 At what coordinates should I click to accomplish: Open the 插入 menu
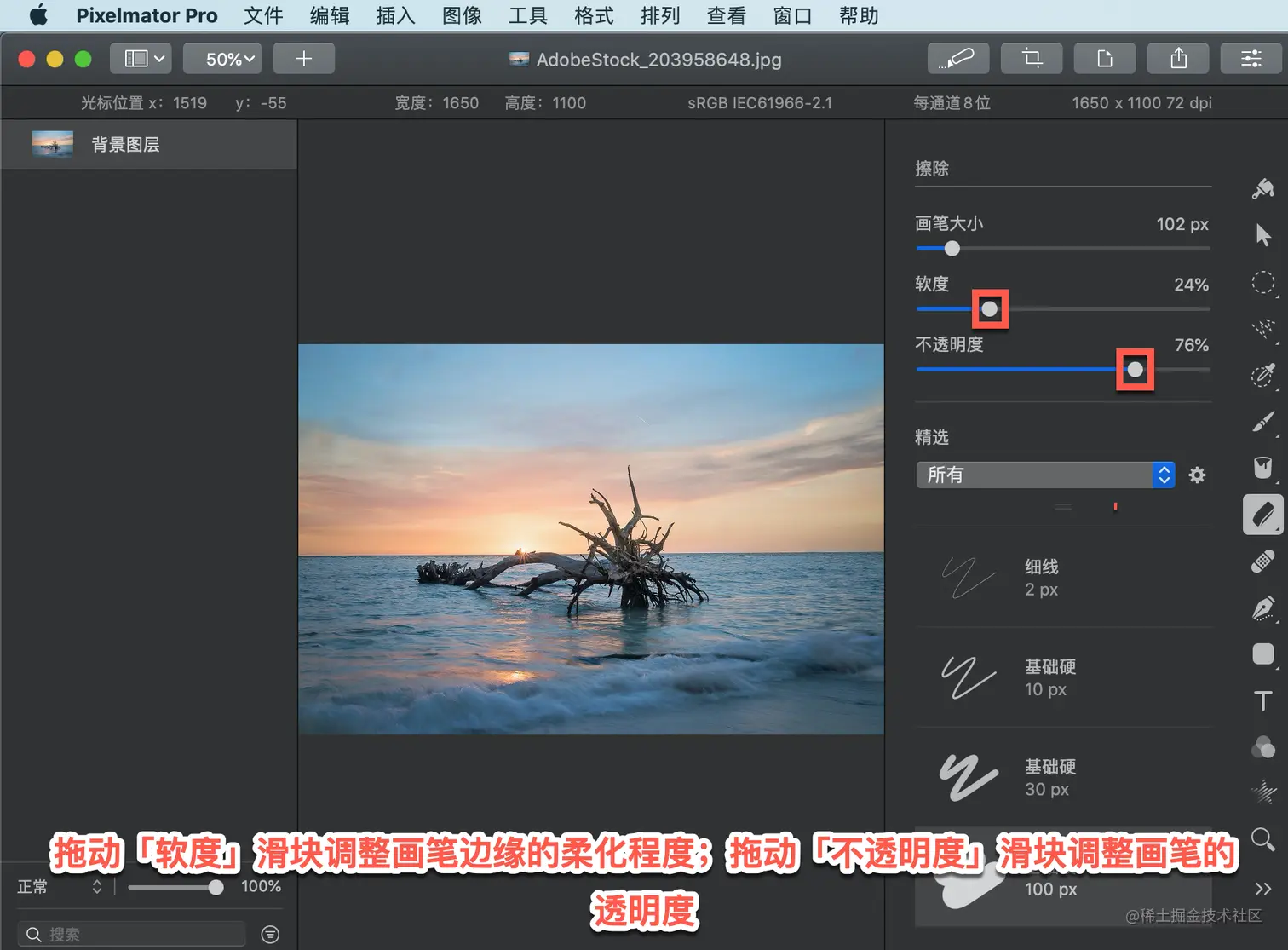pyautogui.click(x=396, y=15)
